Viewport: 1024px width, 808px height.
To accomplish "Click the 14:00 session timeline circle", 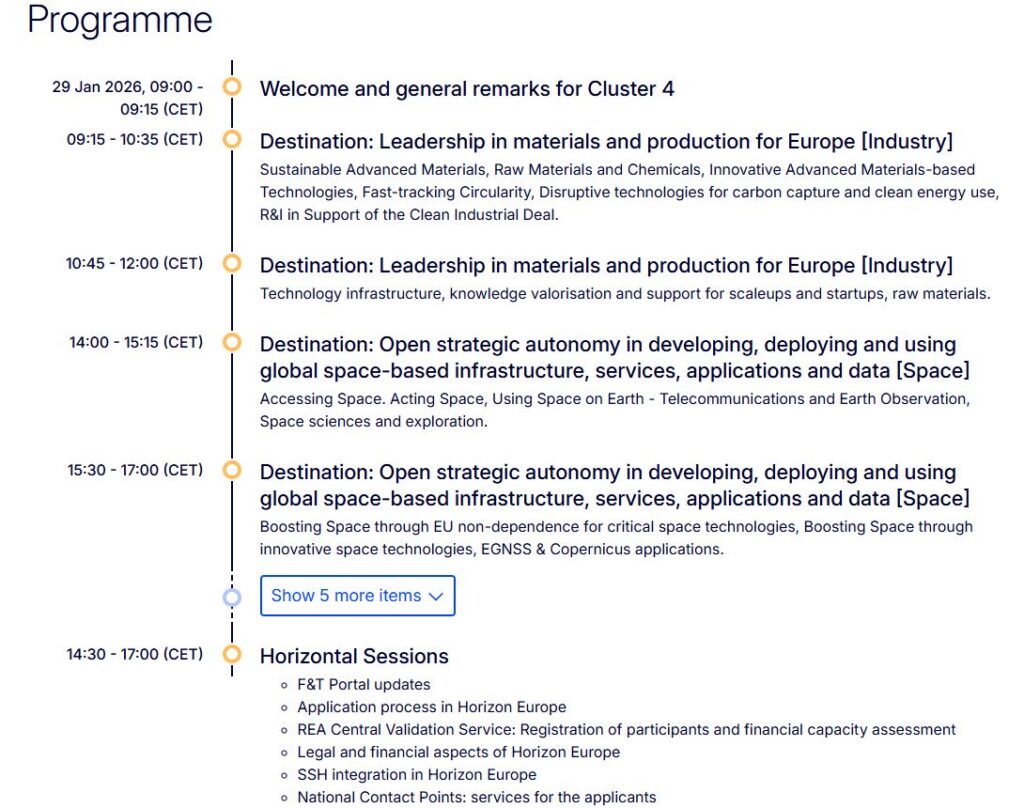I will tap(232, 343).
